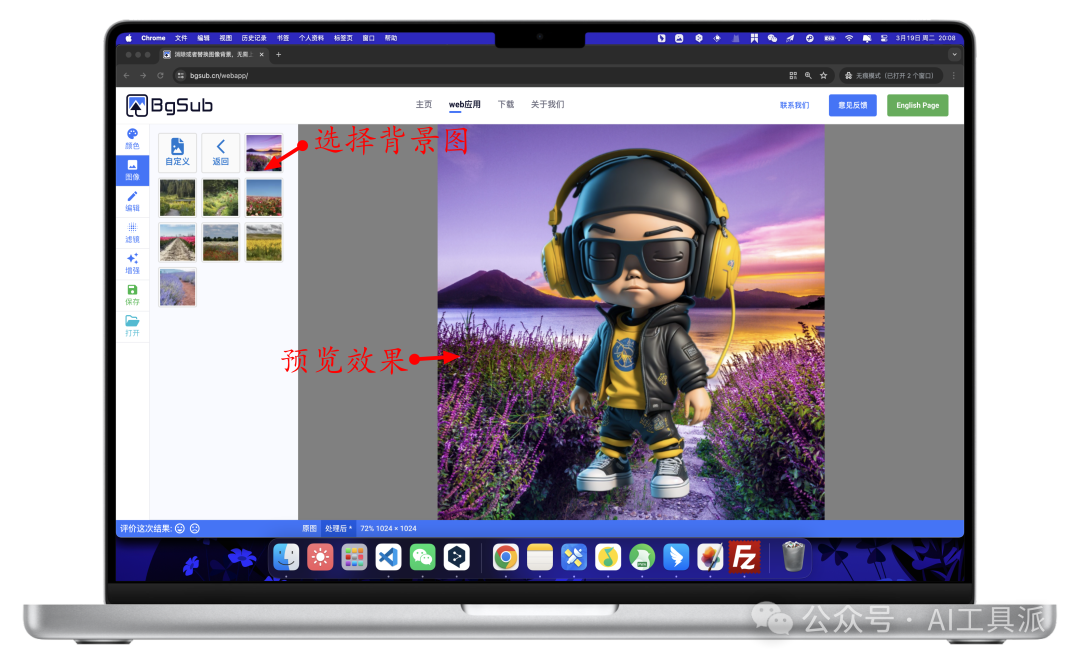Choose the red flower field blue sky thumbnail
The height and width of the screenshot is (663, 1080).
click(264, 198)
